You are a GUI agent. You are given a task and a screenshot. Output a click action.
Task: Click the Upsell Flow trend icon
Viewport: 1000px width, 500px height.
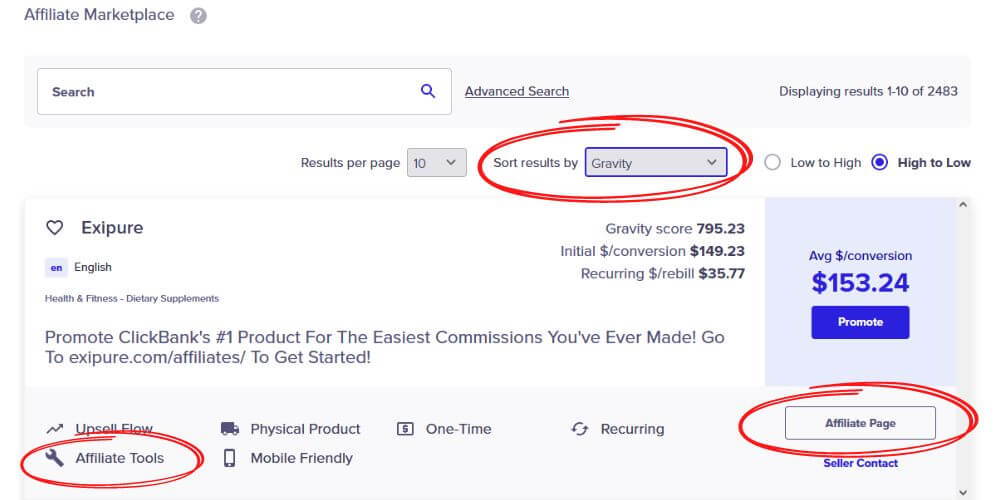tap(55, 429)
